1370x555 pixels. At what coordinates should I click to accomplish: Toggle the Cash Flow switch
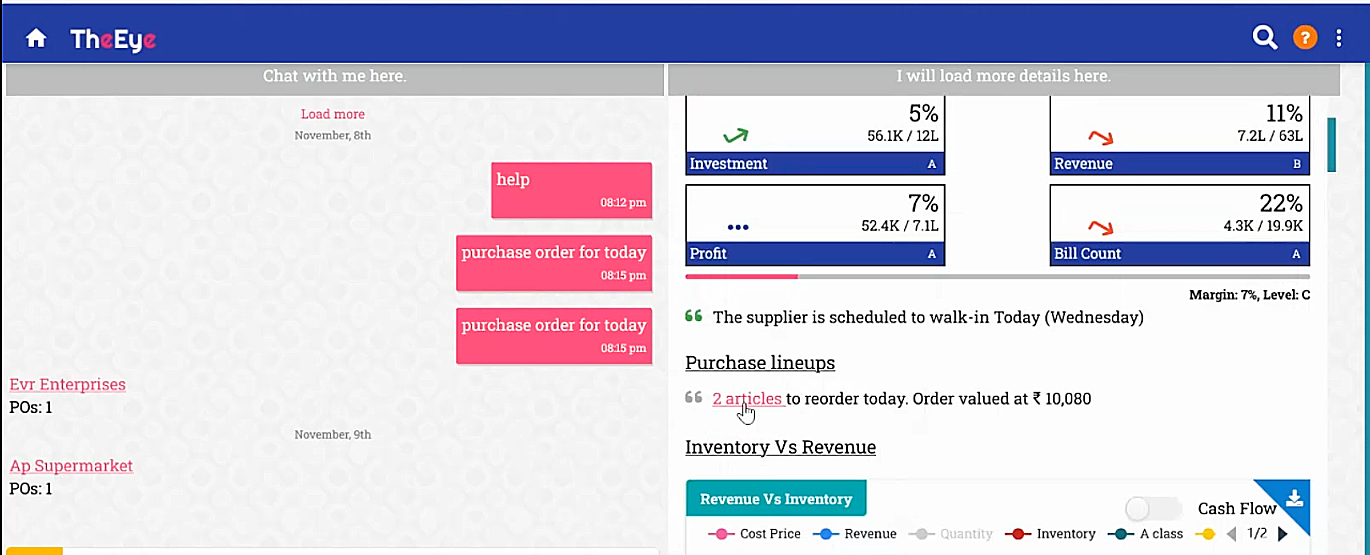coord(1152,508)
